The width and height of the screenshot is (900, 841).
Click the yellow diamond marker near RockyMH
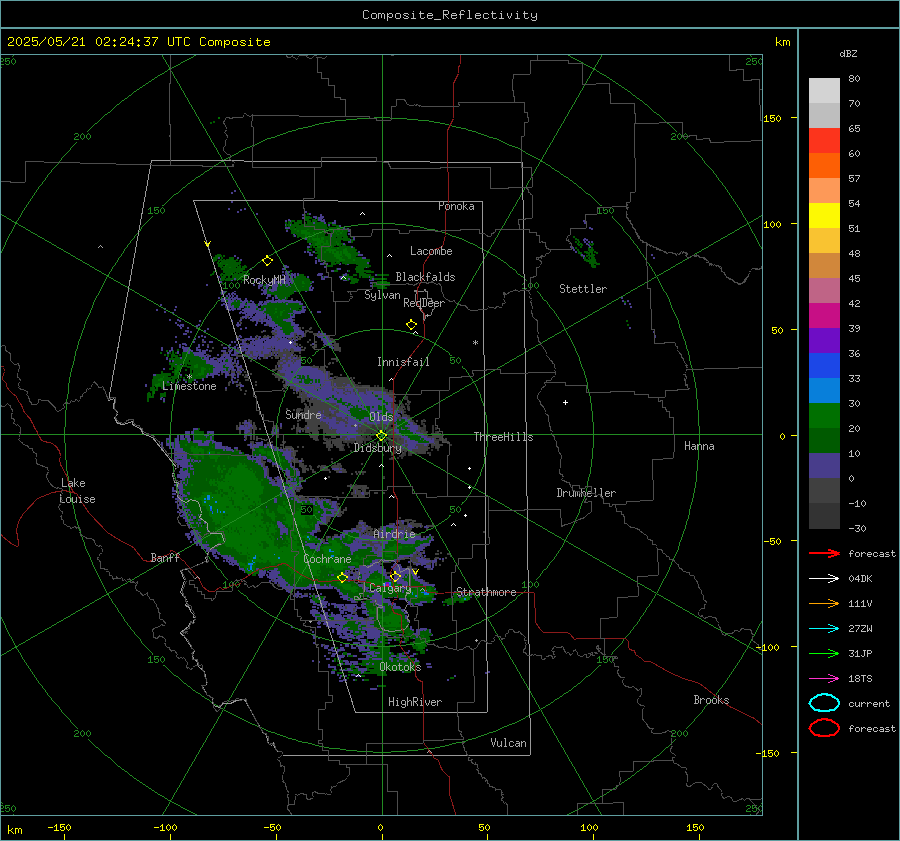(x=267, y=261)
